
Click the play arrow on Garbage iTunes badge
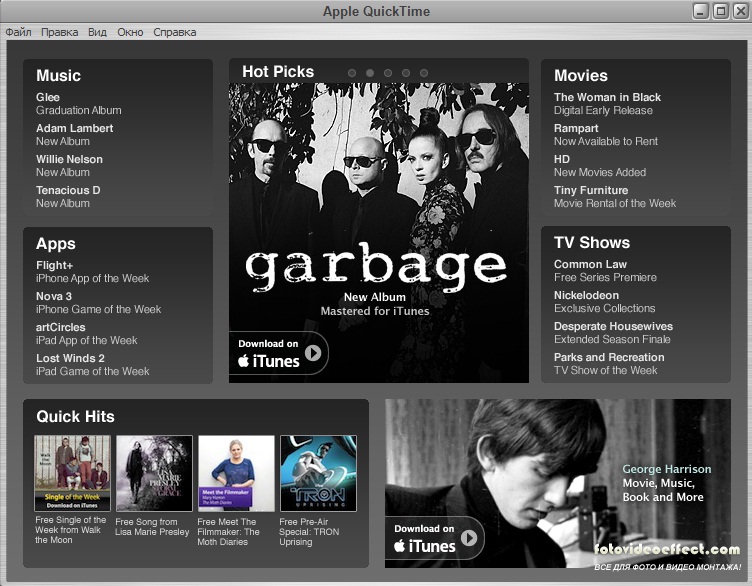tap(313, 353)
